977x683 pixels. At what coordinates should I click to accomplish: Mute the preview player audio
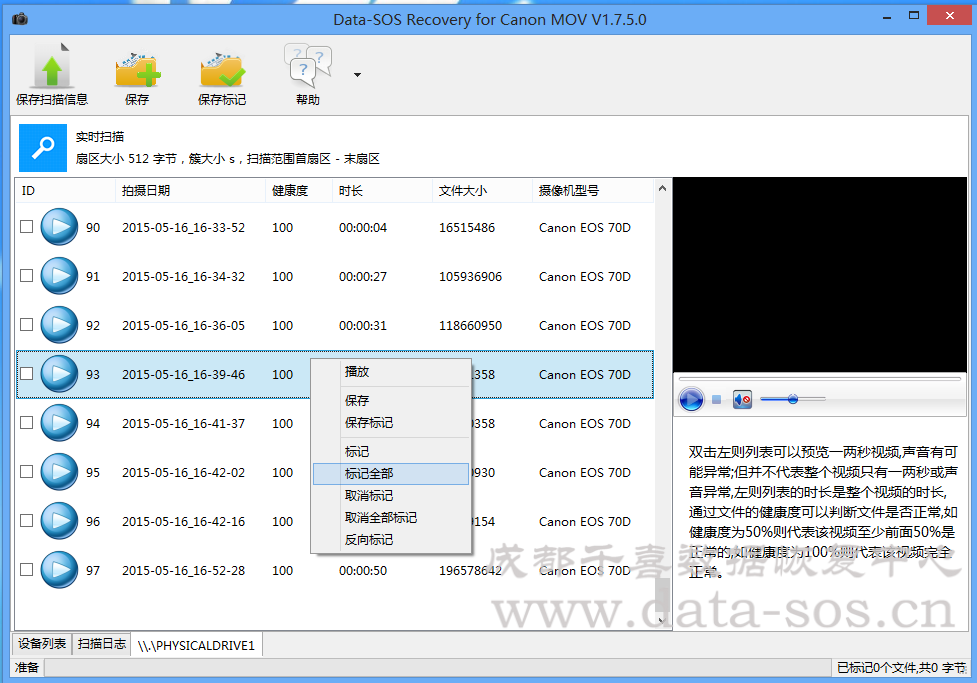pos(742,400)
